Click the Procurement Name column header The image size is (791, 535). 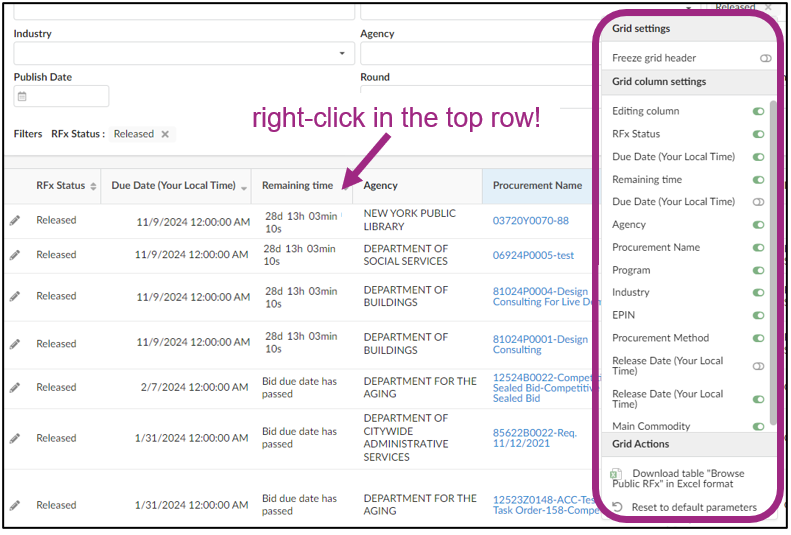tap(537, 186)
